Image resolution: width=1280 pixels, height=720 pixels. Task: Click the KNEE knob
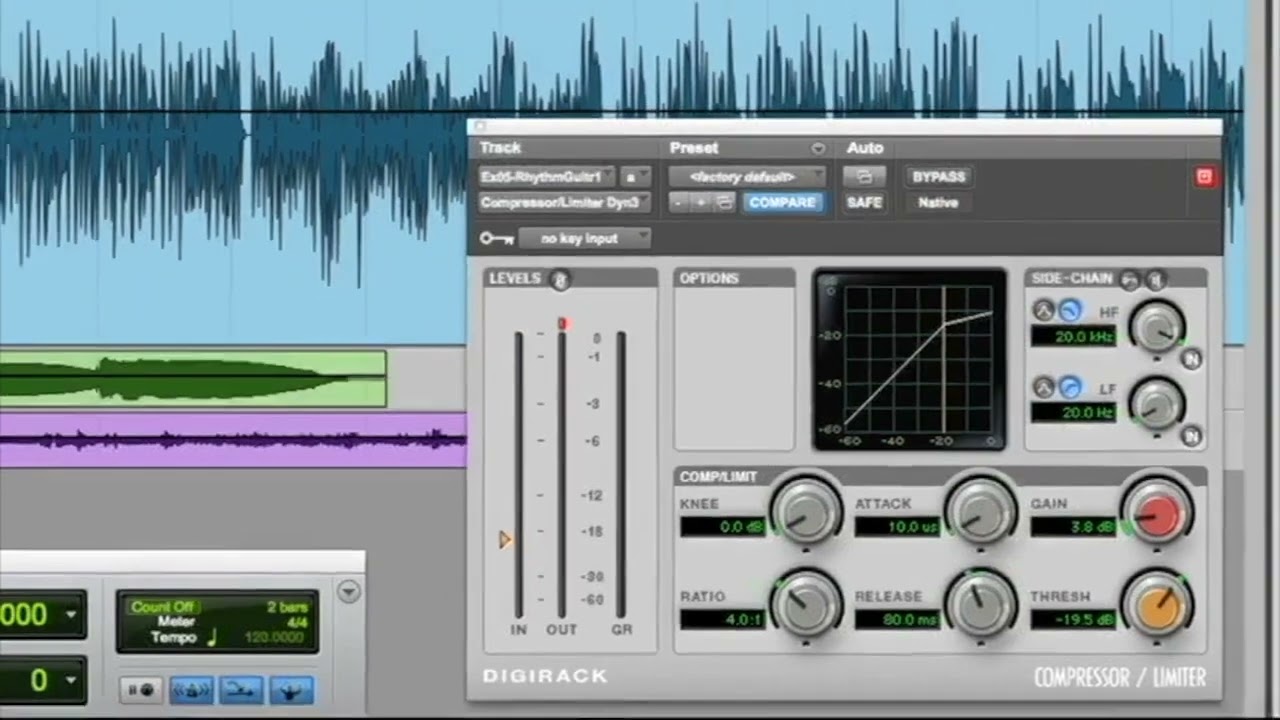coord(806,511)
